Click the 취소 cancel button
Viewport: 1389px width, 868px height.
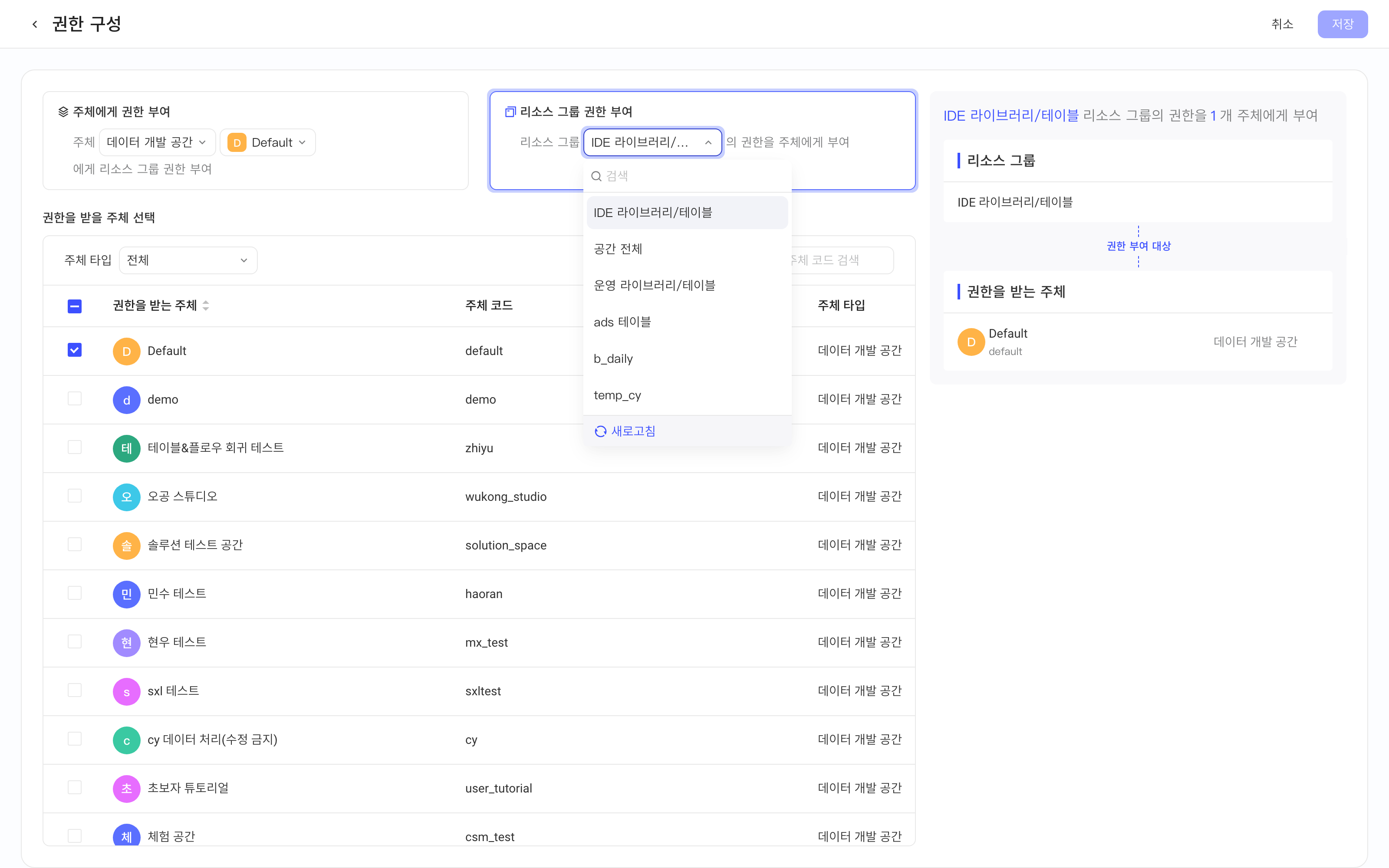[x=1282, y=24]
